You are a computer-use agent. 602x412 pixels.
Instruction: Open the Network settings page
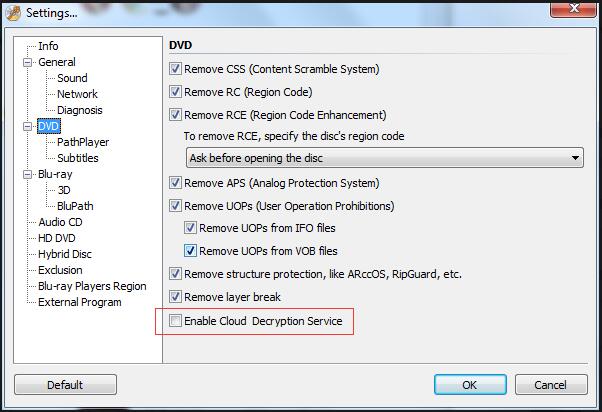pyautogui.click(x=77, y=94)
